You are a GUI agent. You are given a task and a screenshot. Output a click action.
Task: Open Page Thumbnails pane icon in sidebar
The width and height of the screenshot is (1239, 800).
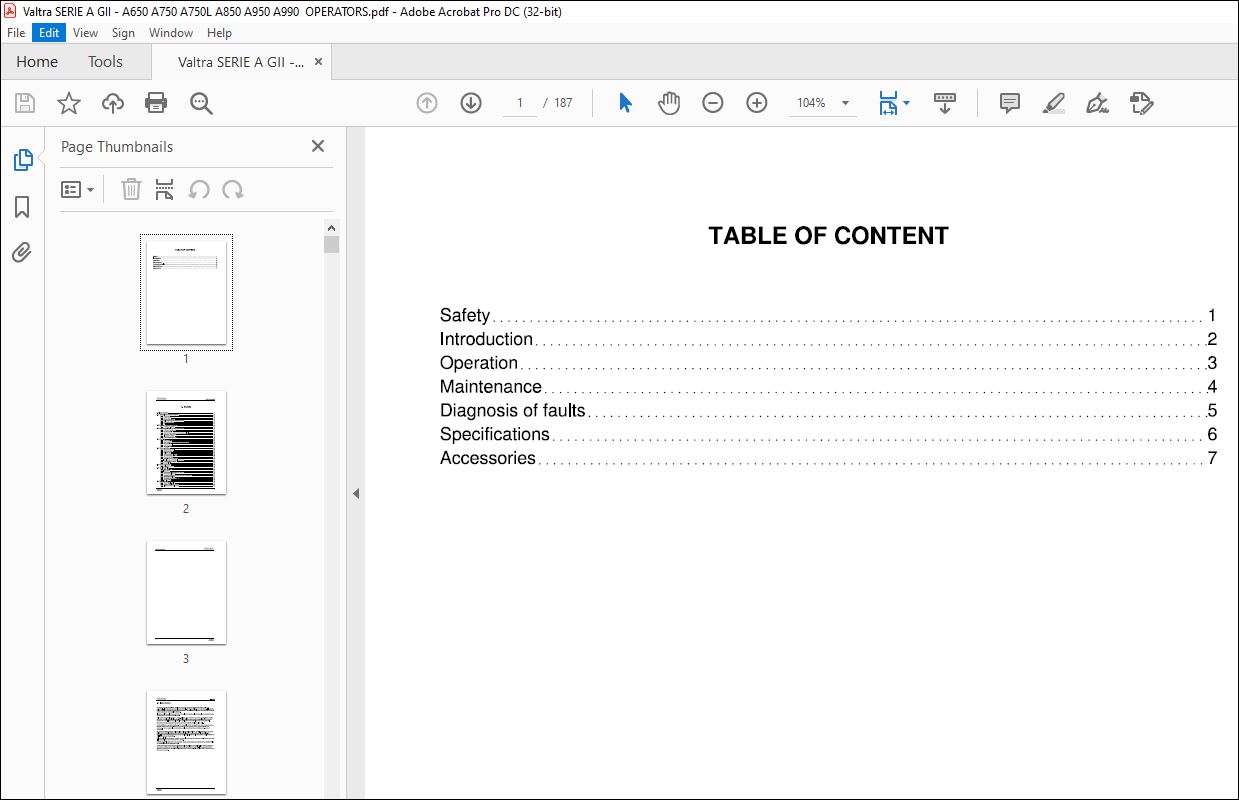coord(22,160)
